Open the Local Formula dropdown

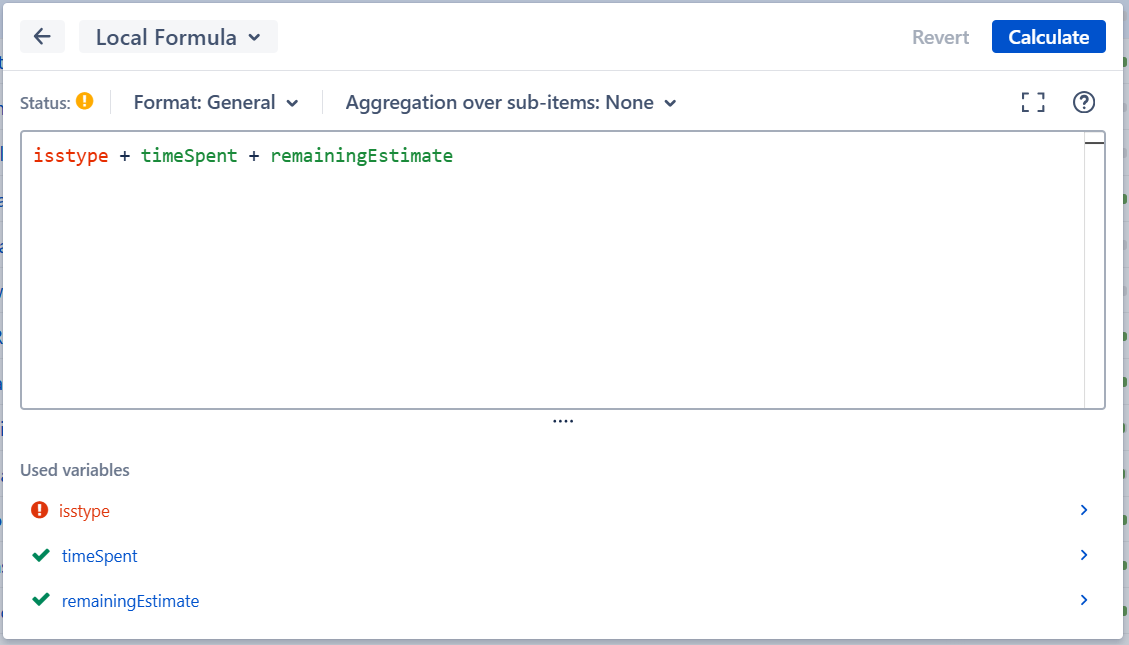pyautogui.click(x=178, y=36)
